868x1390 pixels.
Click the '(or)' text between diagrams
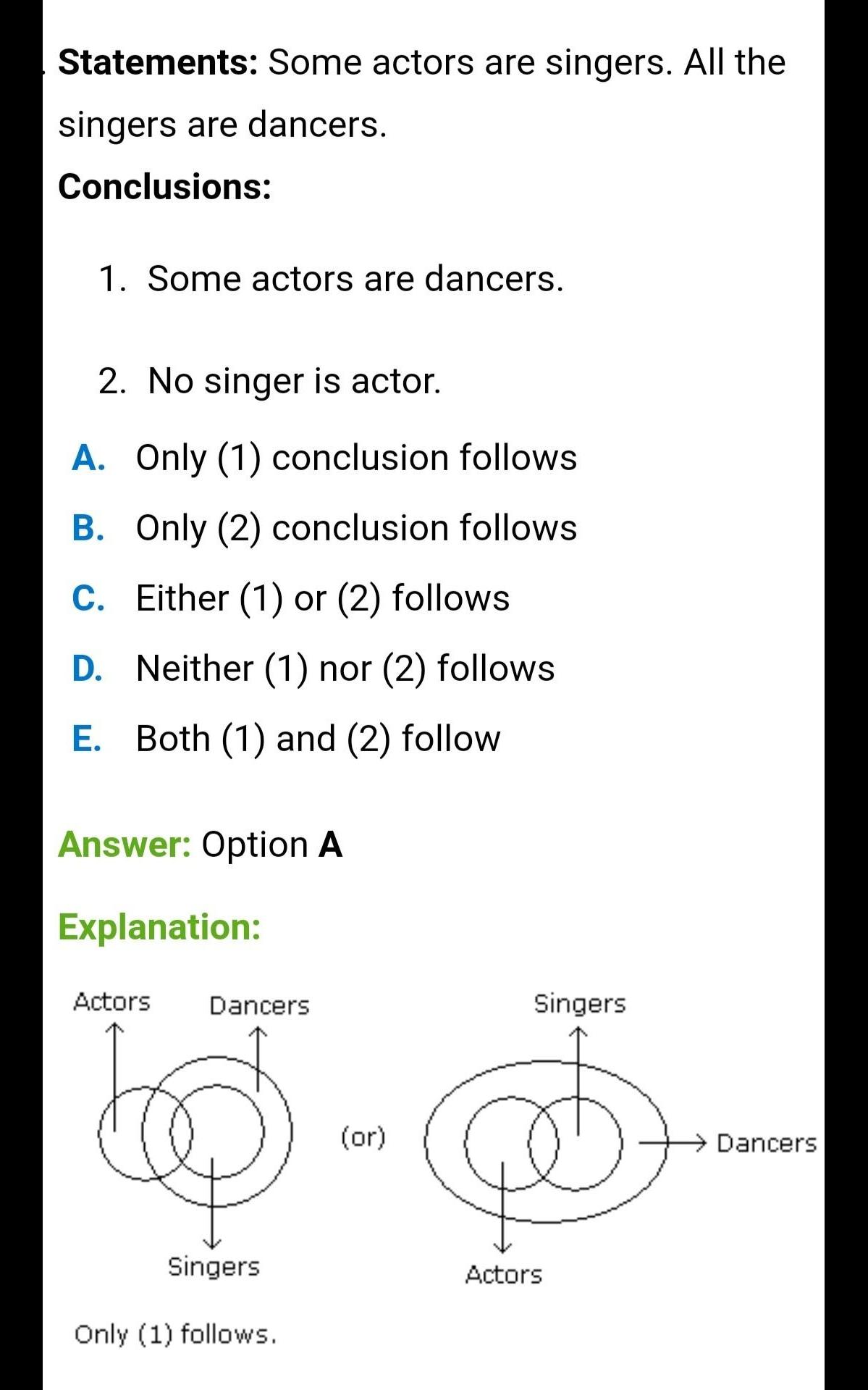click(x=363, y=1137)
